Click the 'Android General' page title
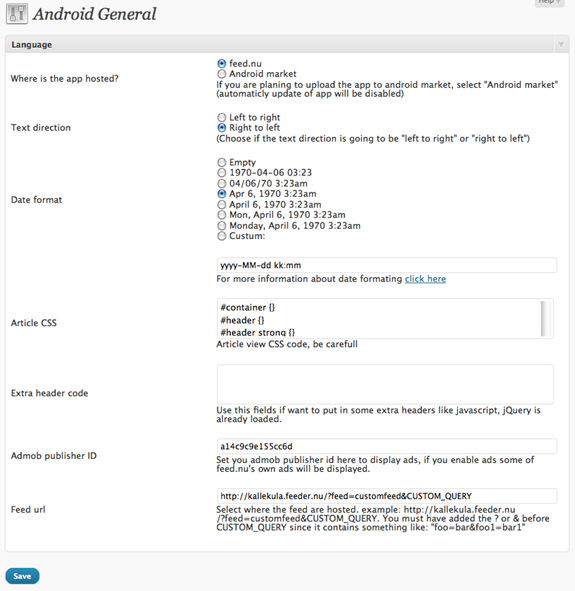The image size is (575, 591). [x=94, y=14]
